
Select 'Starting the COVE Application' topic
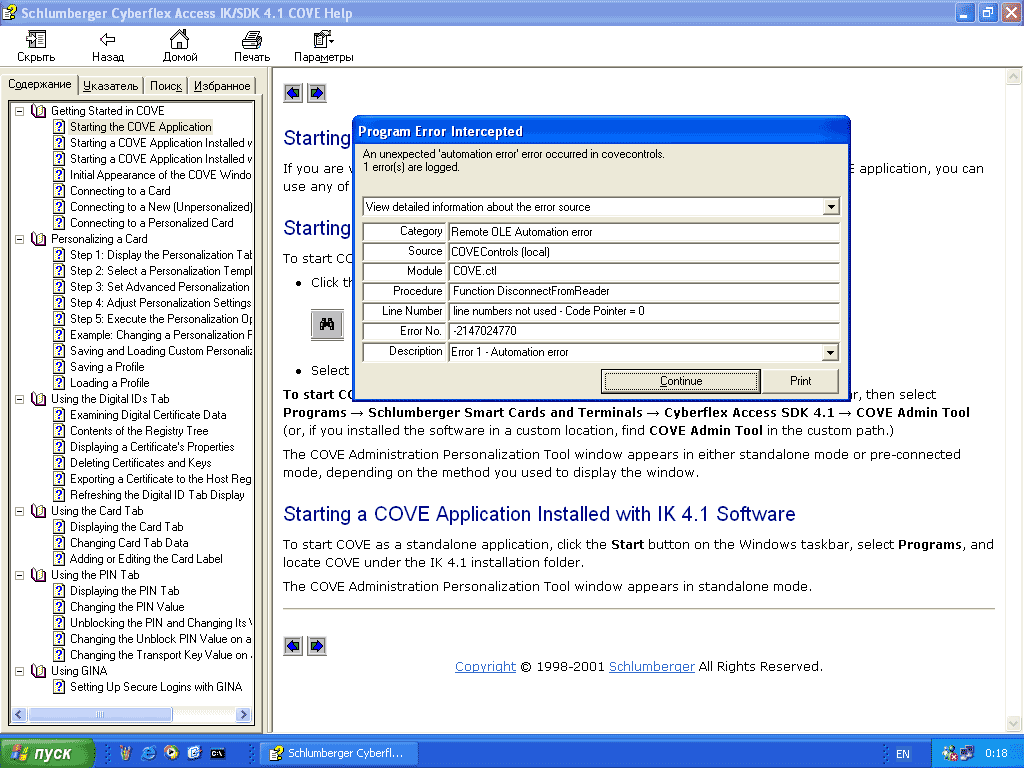tap(140, 127)
